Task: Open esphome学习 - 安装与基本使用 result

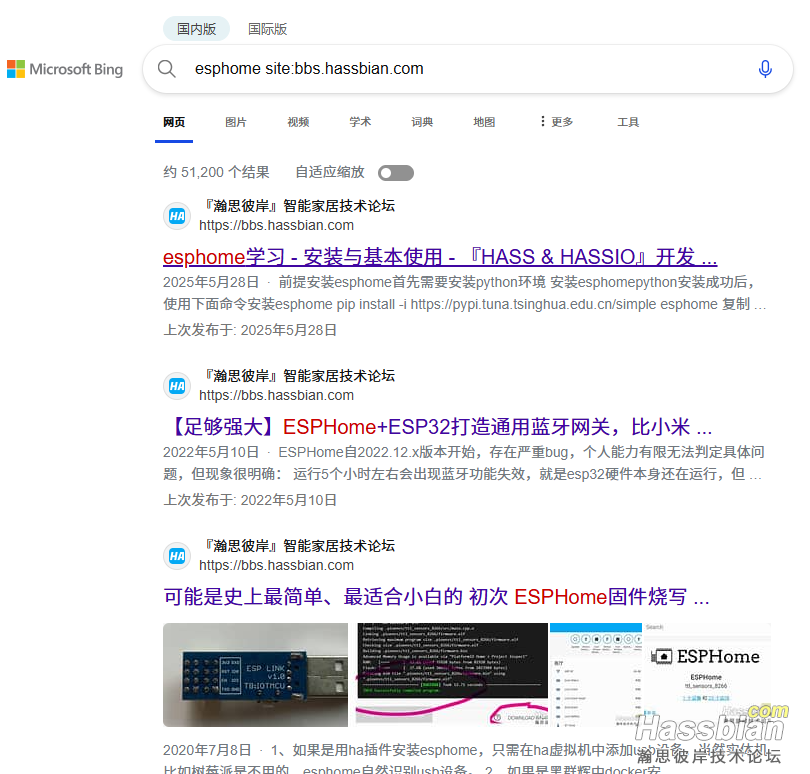Action: (440, 257)
